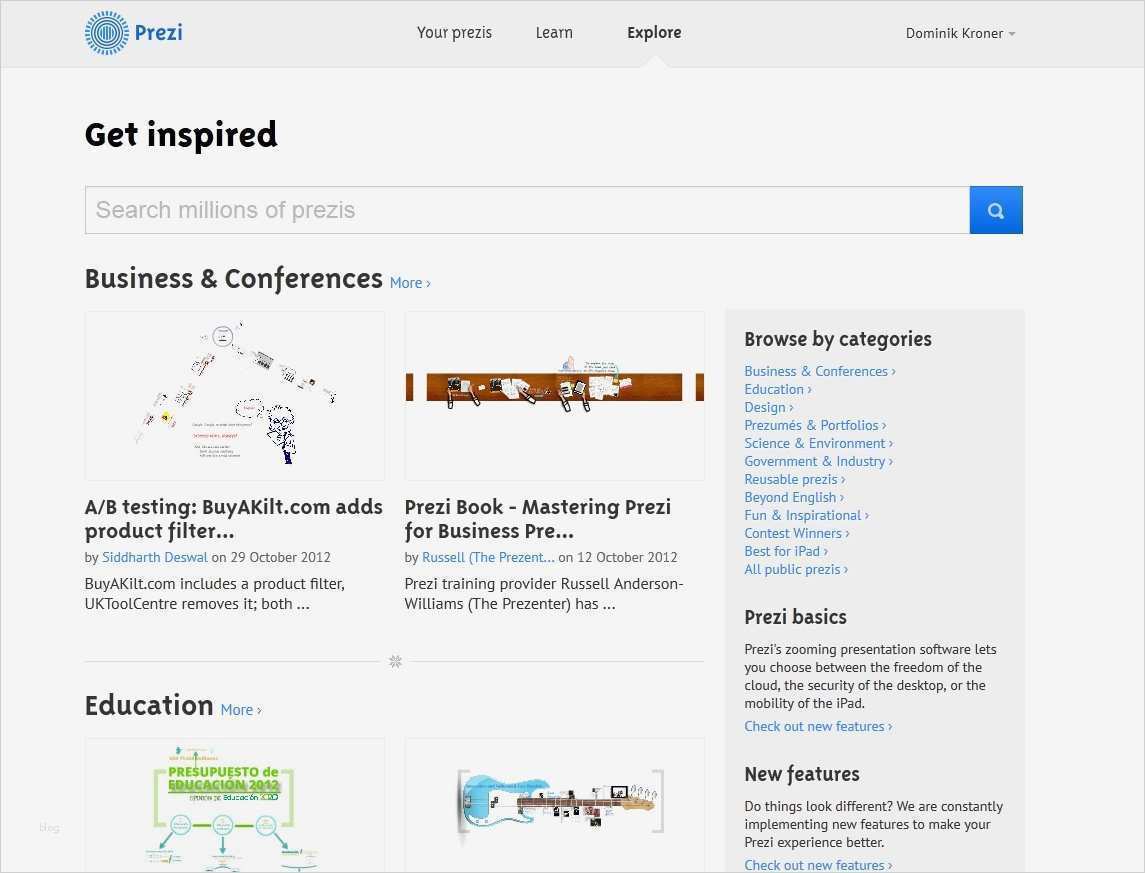Switch to the Your prezis tab
The height and width of the screenshot is (873, 1145).
(454, 32)
